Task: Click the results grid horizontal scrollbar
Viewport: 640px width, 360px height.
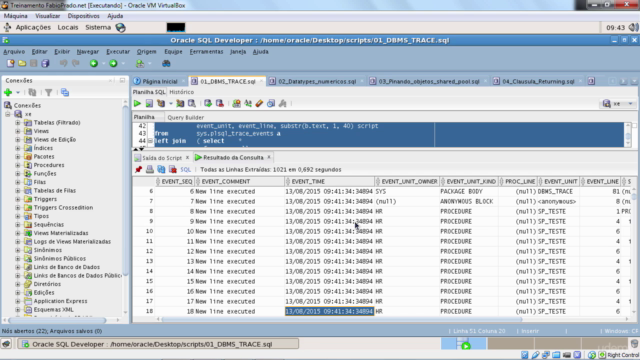Action: pos(341,320)
